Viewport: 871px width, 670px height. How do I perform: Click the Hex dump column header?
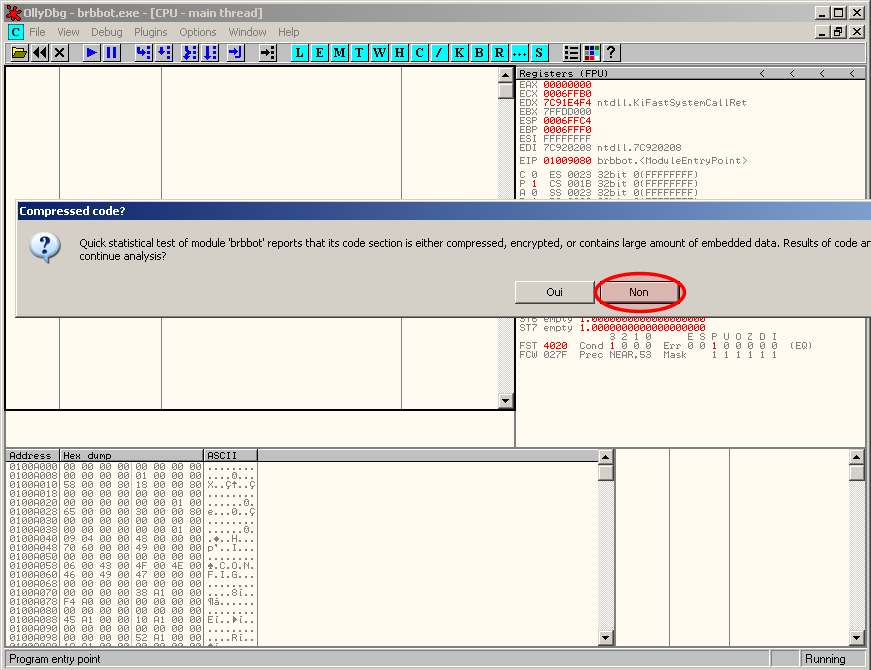point(131,455)
